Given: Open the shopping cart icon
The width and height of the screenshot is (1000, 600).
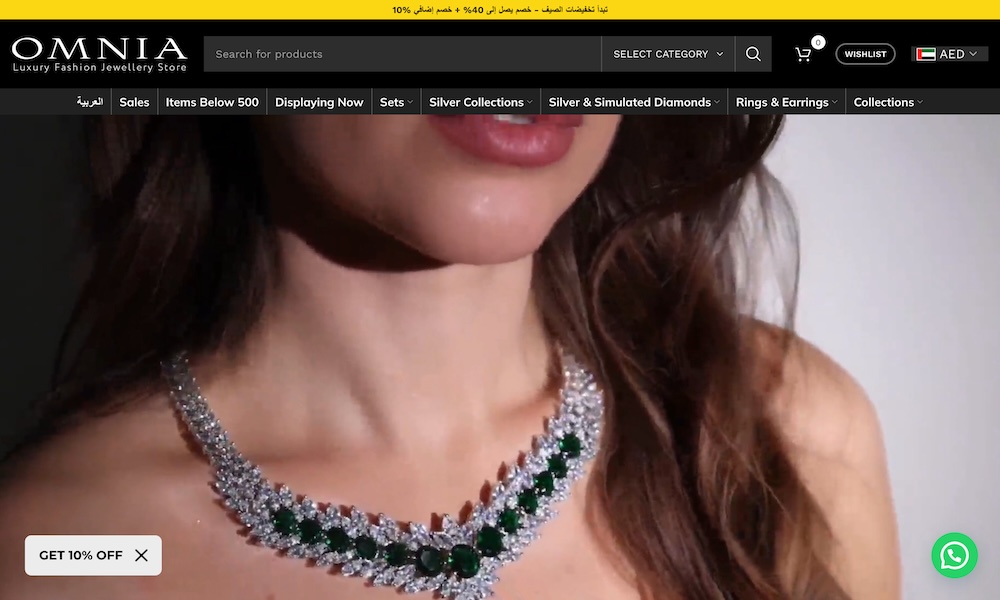Looking at the screenshot, I should click(803, 54).
